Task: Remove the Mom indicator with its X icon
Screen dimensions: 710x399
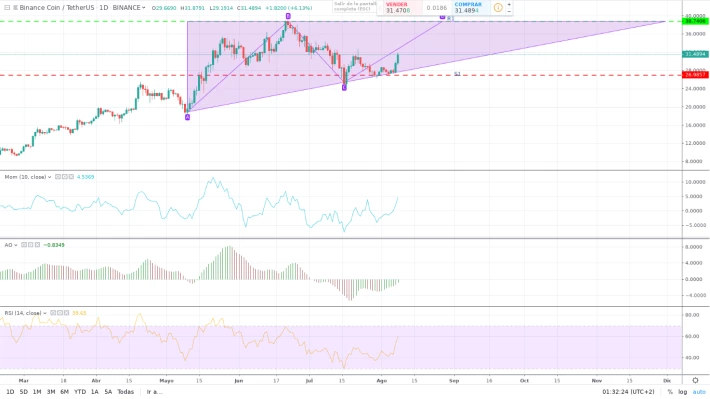Action: (x=71, y=177)
